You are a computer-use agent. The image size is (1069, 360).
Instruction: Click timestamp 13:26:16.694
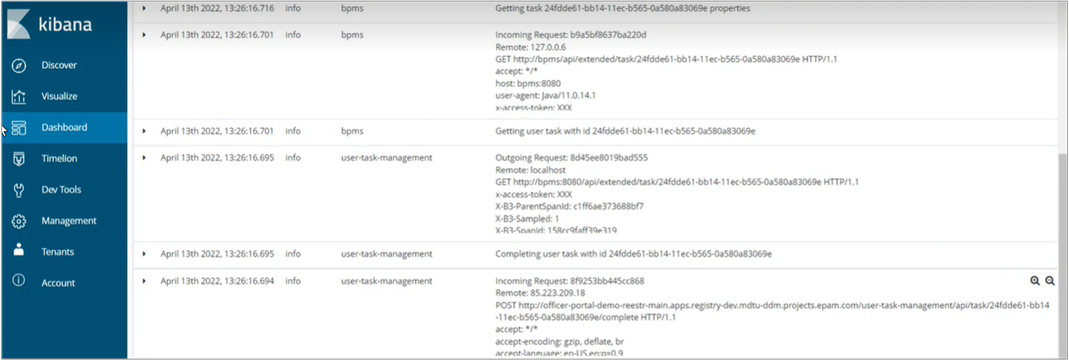coord(217,280)
